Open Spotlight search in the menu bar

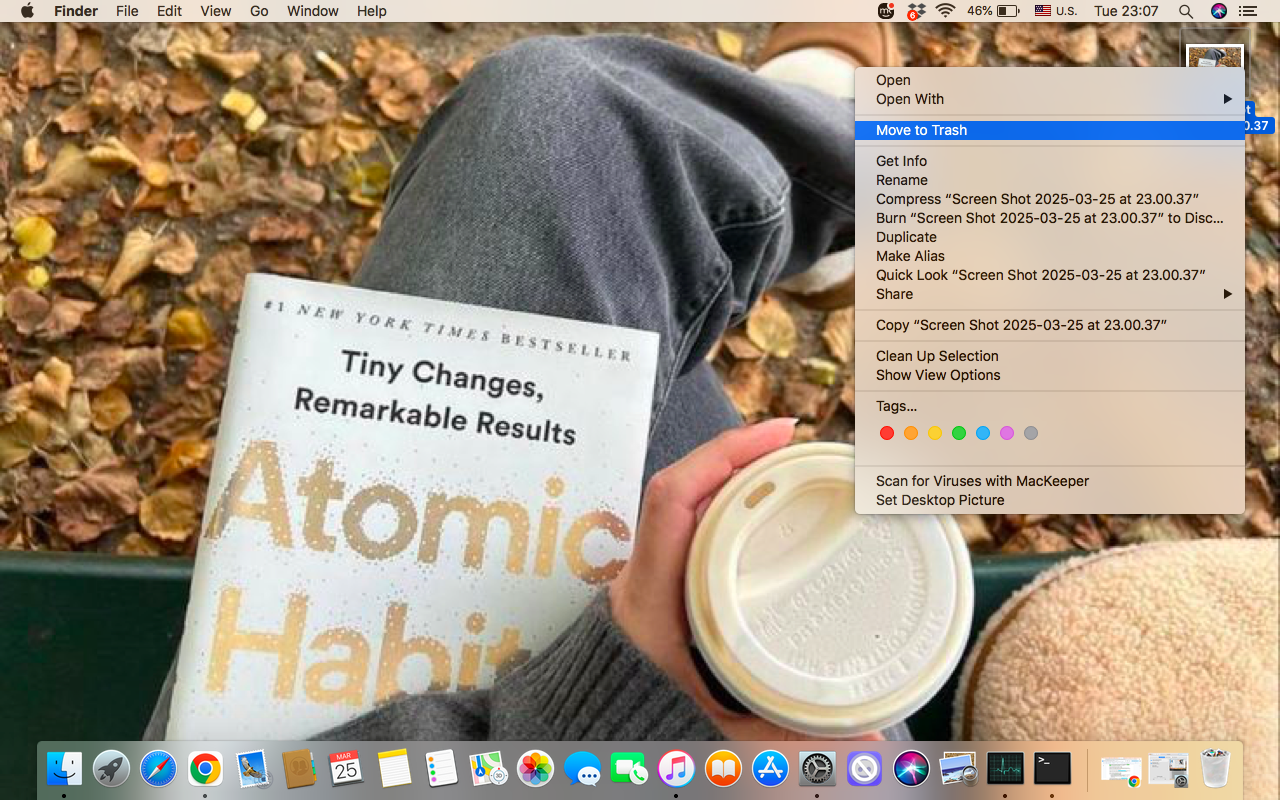tap(1185, 11)
